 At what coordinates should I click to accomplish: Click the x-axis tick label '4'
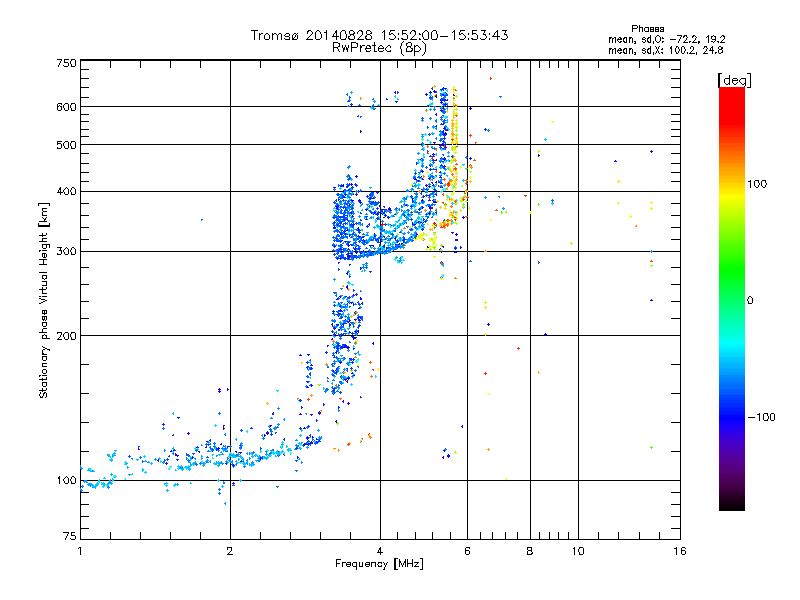[380, 551]
